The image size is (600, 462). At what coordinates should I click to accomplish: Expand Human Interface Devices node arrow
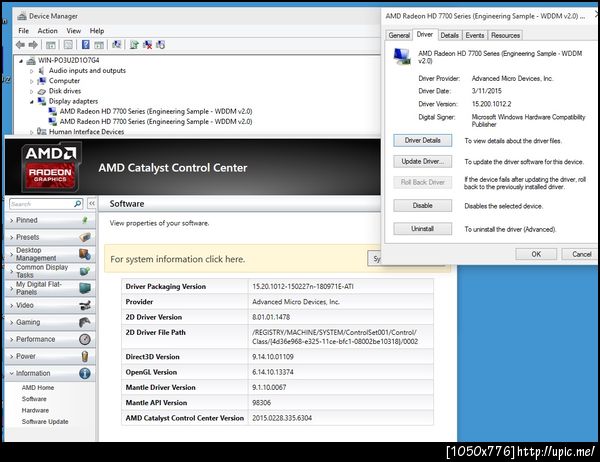[x=32, y=132]
